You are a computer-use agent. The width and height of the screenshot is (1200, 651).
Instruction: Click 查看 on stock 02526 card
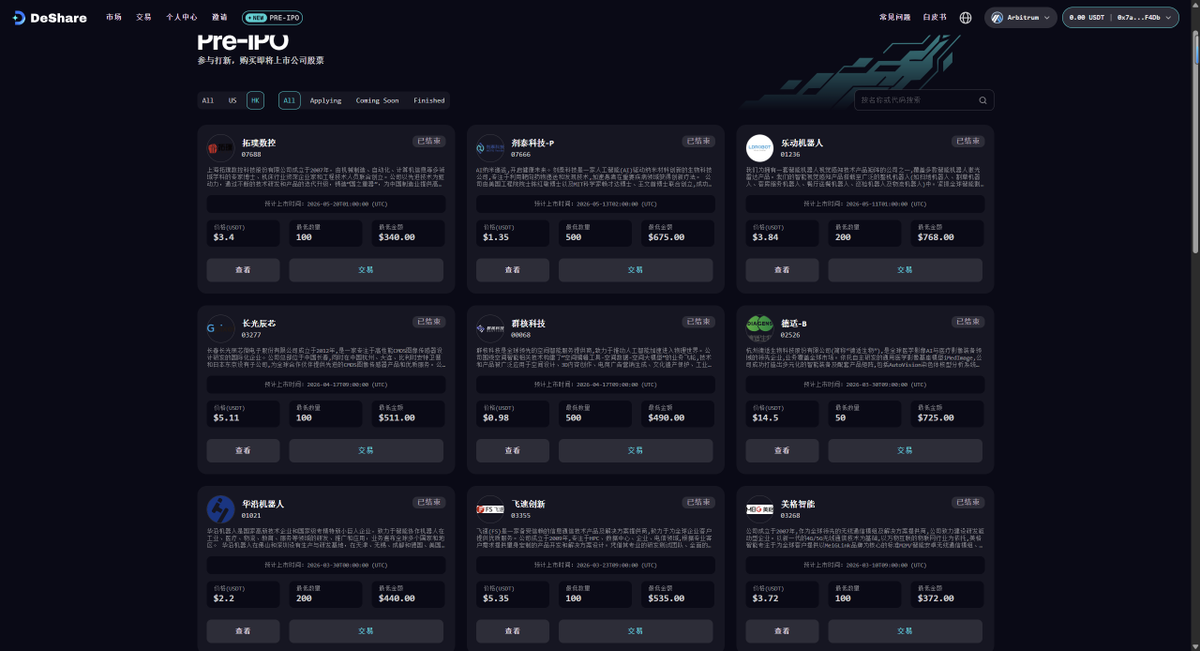[x=782, y=450]
